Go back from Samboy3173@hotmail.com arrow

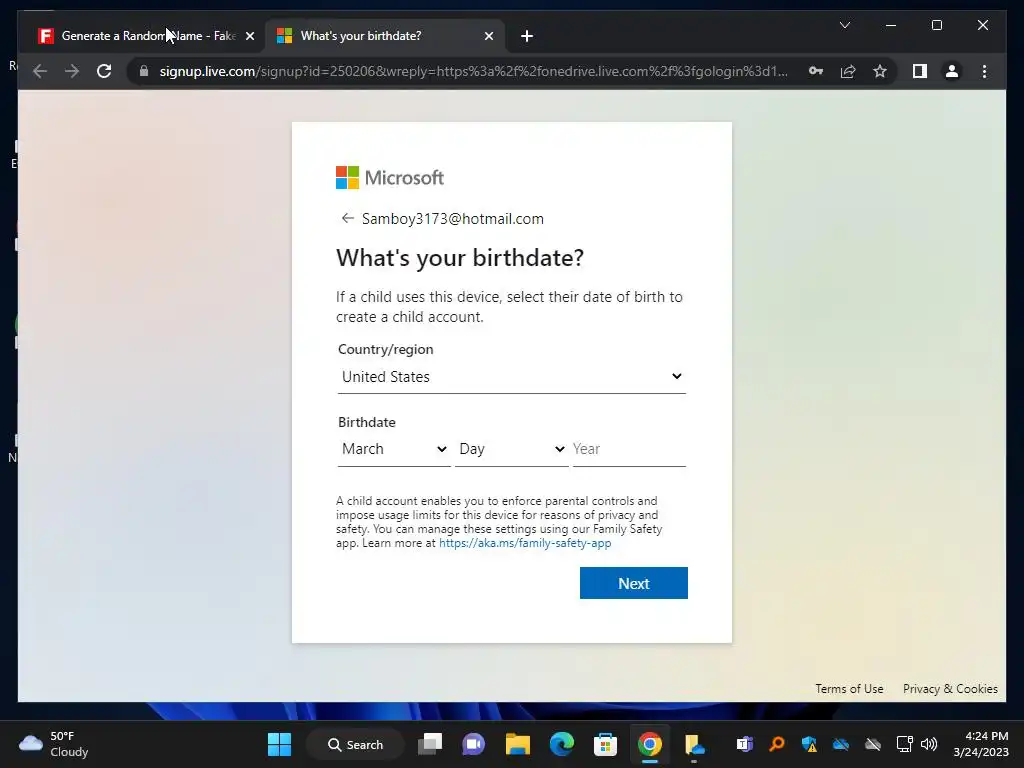coord(347,218)
